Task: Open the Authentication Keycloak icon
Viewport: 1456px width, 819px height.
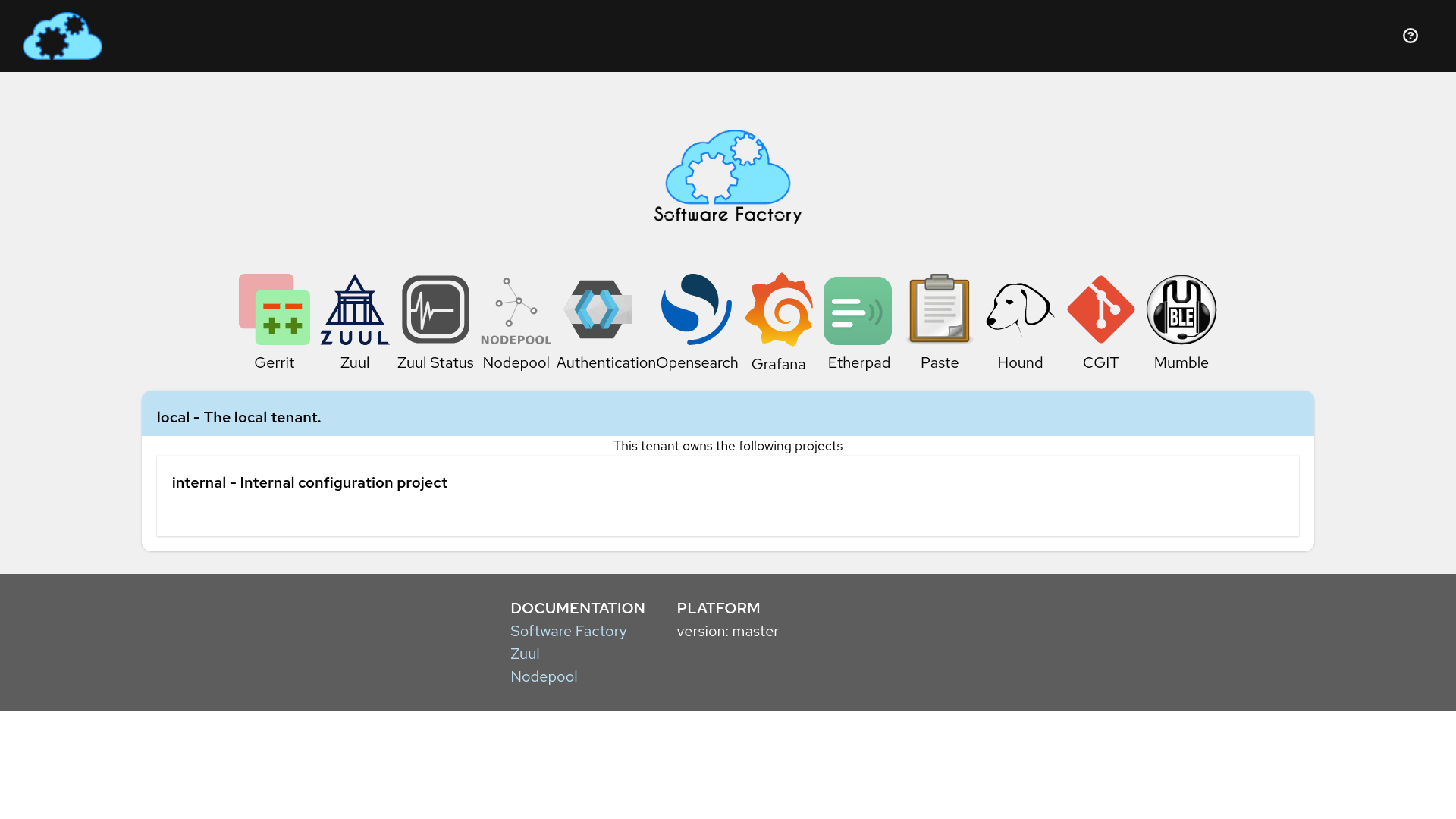Action: (x=598, y=309)
